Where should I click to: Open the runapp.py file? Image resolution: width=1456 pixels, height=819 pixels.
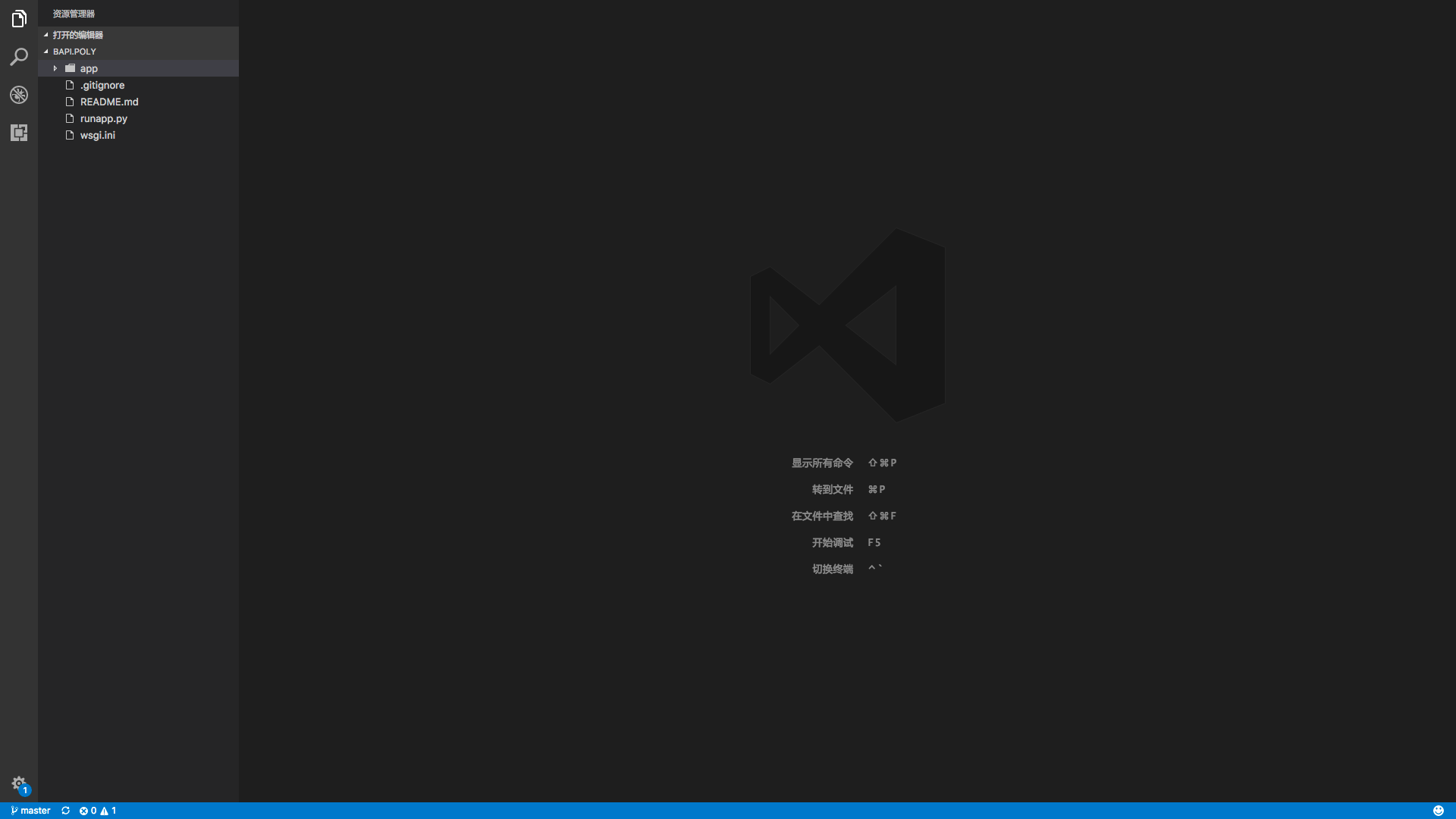click(104, 118)
